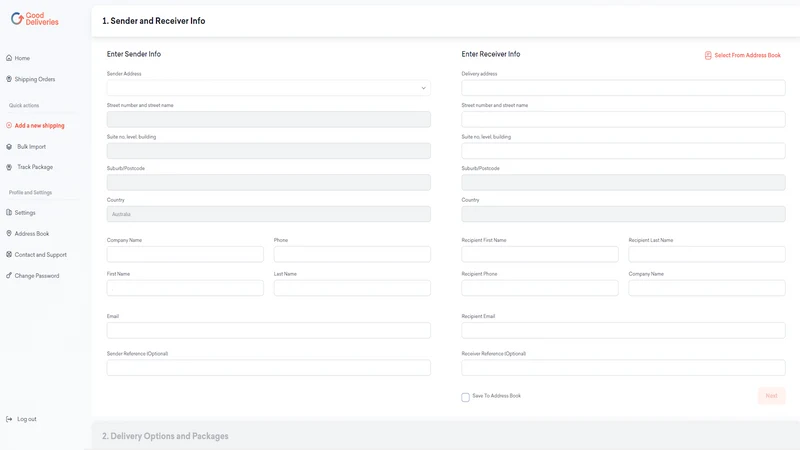Viewport: 800px width, 450px height.
Task: Click the Address Book pin icon
Action: click(9, 233)
